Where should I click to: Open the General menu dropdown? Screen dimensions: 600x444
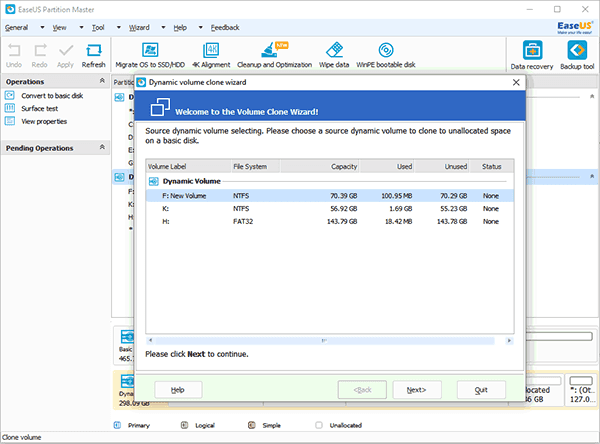coord(18,29)
